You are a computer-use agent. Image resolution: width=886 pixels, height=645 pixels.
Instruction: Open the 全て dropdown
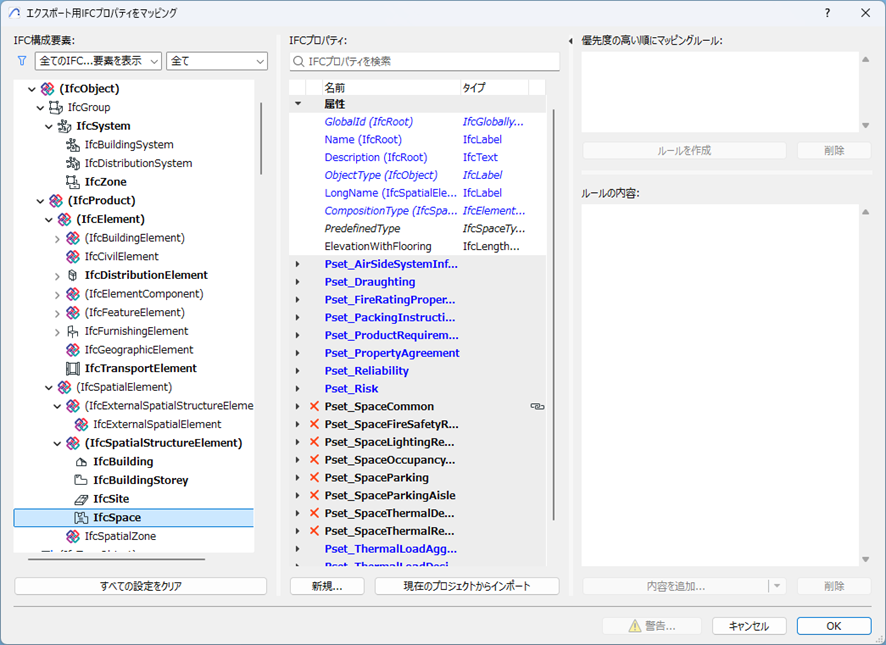coord(216,61)
